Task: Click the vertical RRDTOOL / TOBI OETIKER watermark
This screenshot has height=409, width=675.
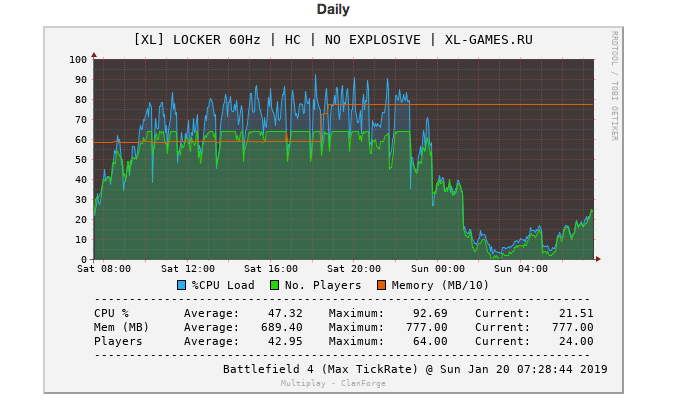Action: pyautogui.click(x=614, y=85)
